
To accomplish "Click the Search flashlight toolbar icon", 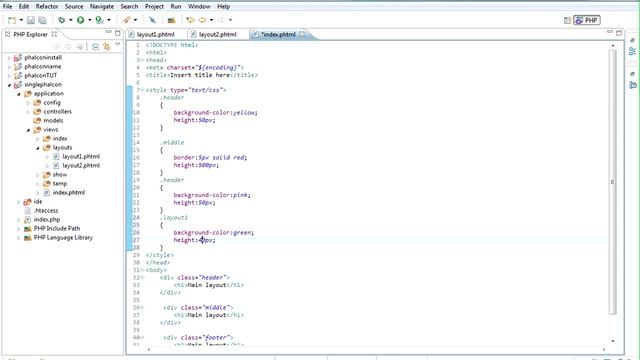I will pyautogui.click(x=127, y=20).
